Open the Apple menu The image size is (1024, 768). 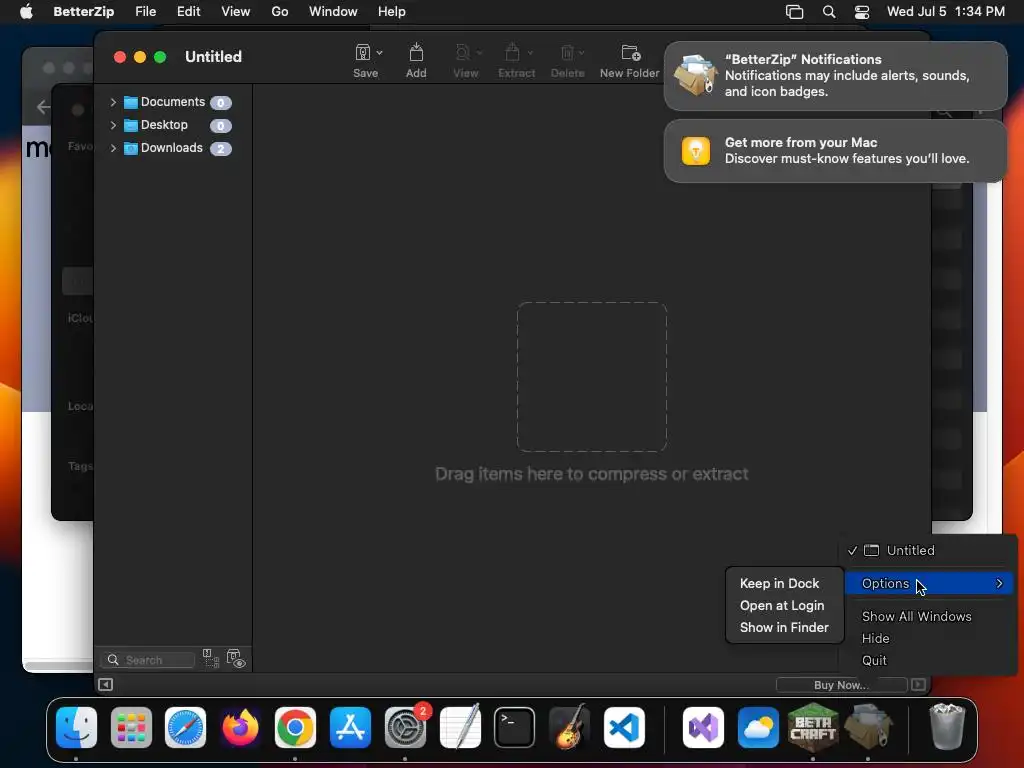[26, 12]
